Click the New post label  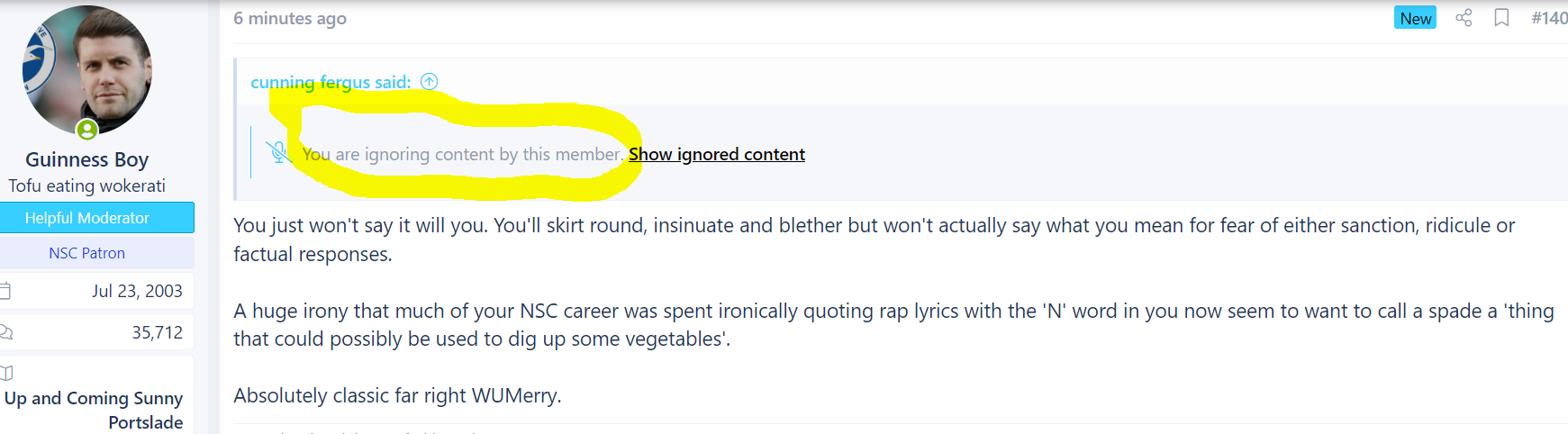click(x=1415, y=18)
